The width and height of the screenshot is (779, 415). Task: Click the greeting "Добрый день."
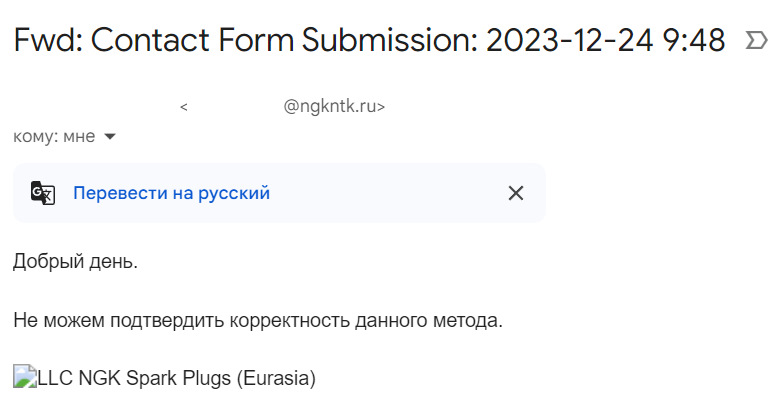[x=75, y=262]
